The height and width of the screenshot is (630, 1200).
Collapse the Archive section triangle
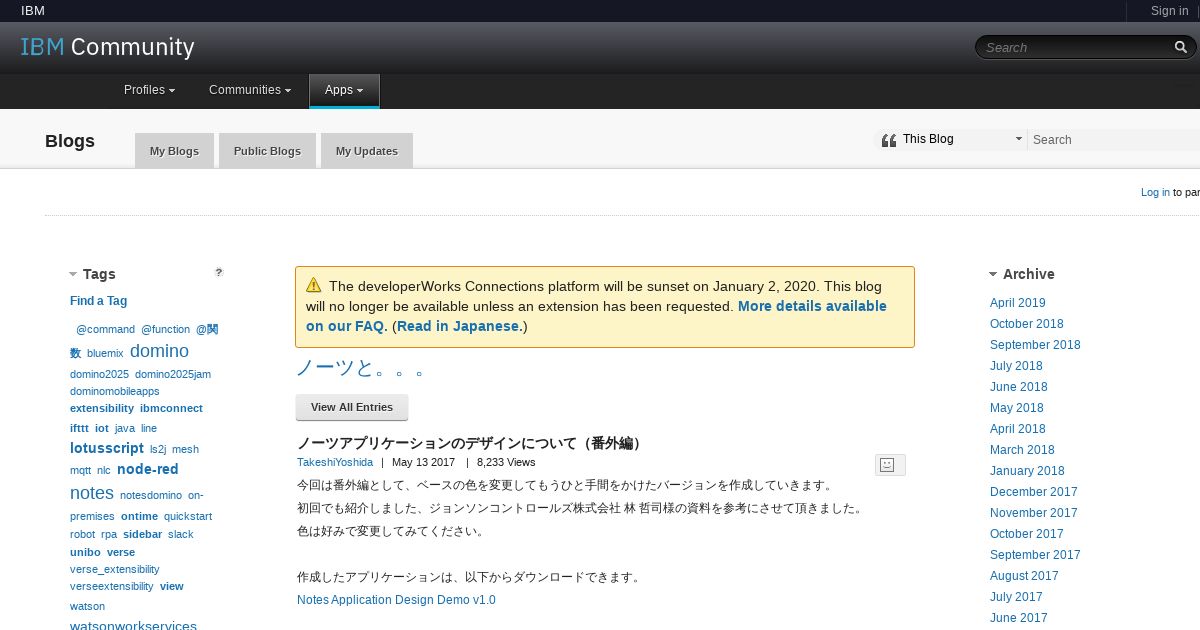click(993, 274)
